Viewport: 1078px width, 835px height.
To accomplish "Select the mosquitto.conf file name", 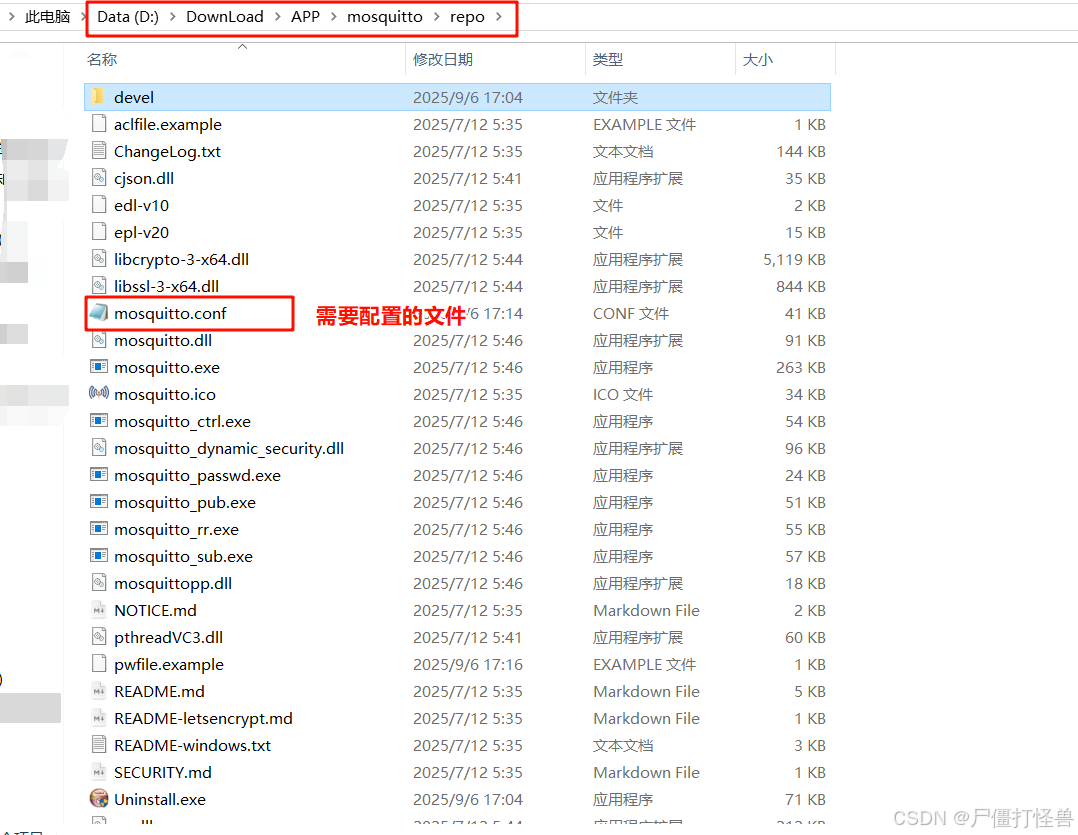I will coord(170,313).
